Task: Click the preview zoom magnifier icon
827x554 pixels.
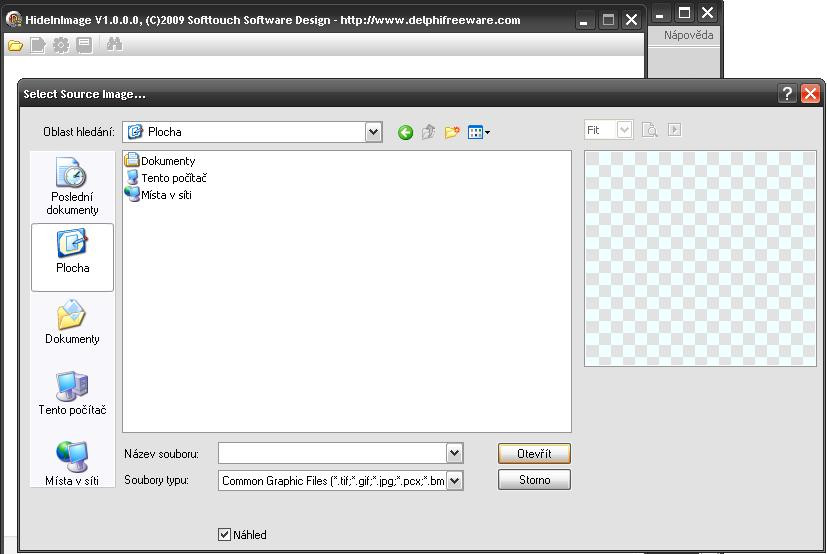Action: [x=650, y=130]
